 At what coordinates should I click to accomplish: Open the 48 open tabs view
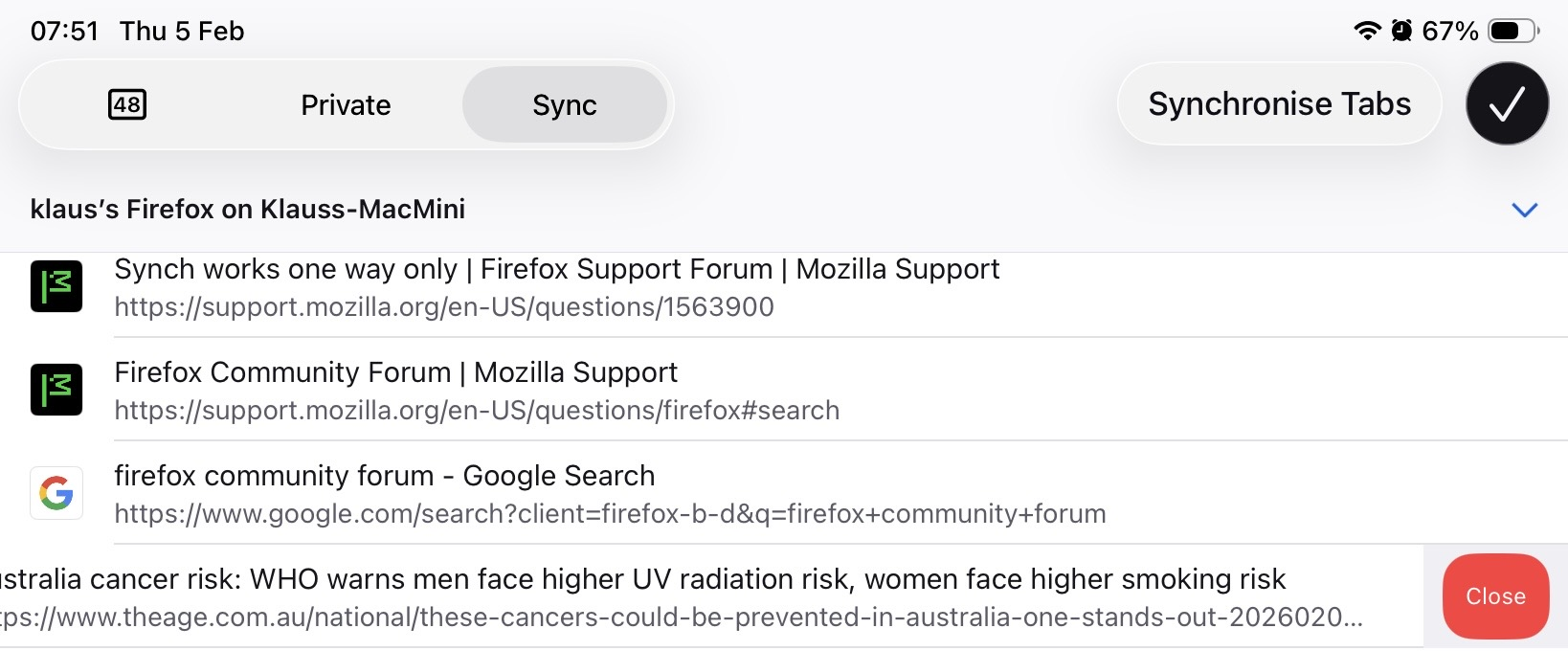click(127, 104)
